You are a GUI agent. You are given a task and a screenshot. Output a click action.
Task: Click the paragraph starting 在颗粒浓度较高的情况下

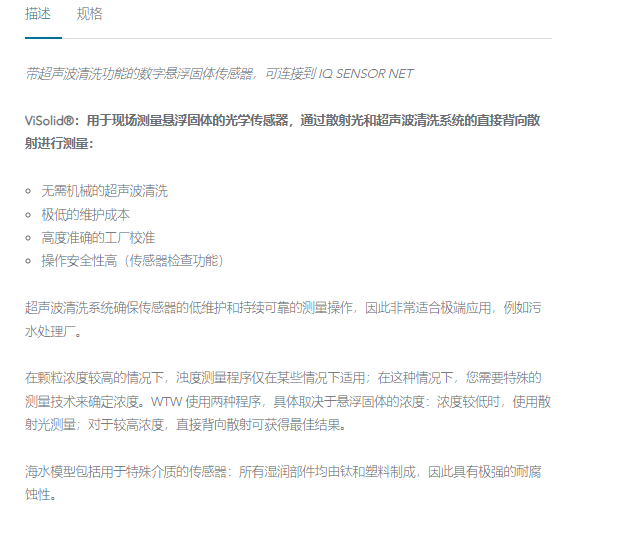(x=288, y=401)
